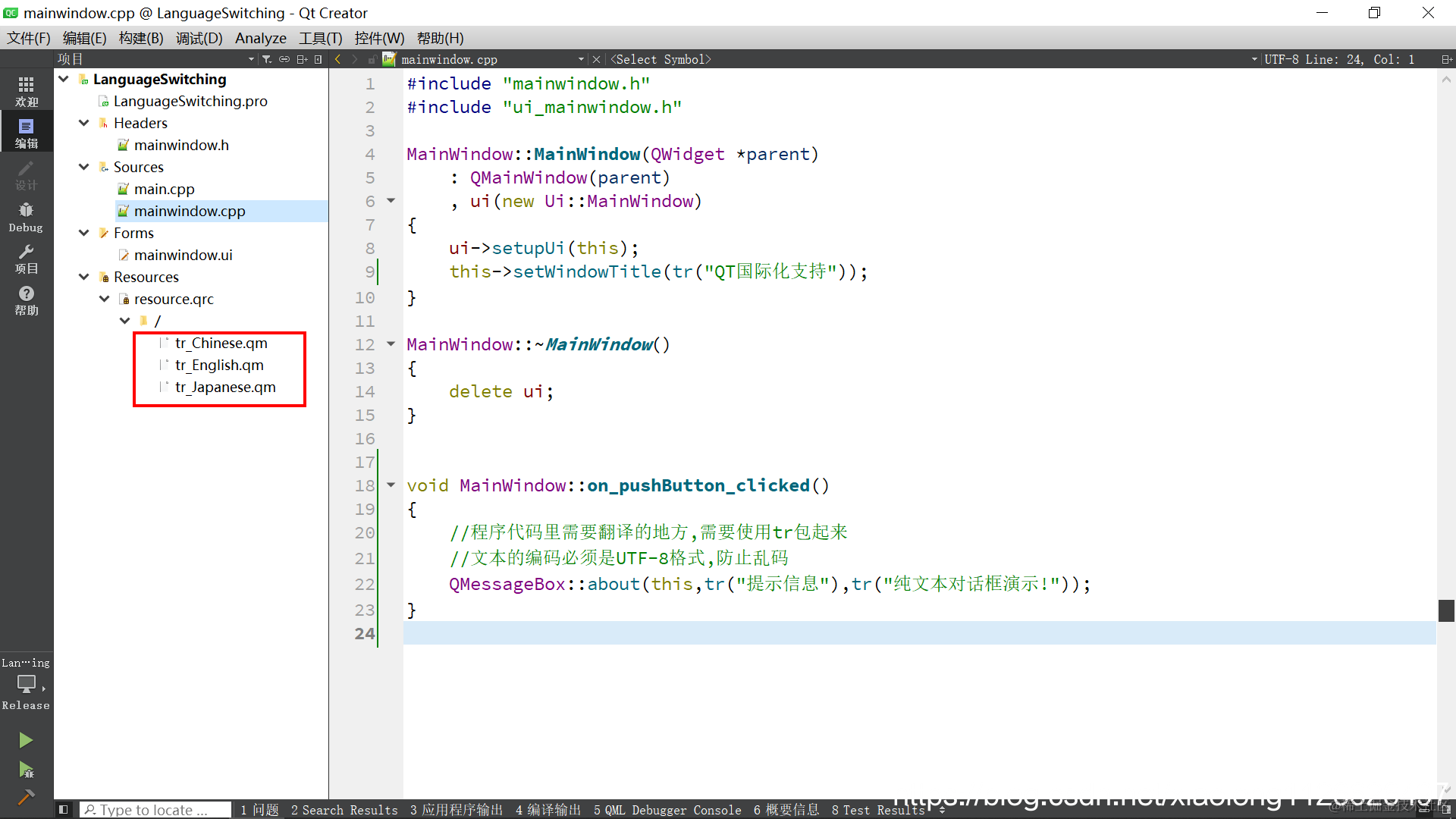This screenshot has height=819, width=1456.
Task: Collapse the LanguageSwitching project node
Action: click(x=64, y=79)
